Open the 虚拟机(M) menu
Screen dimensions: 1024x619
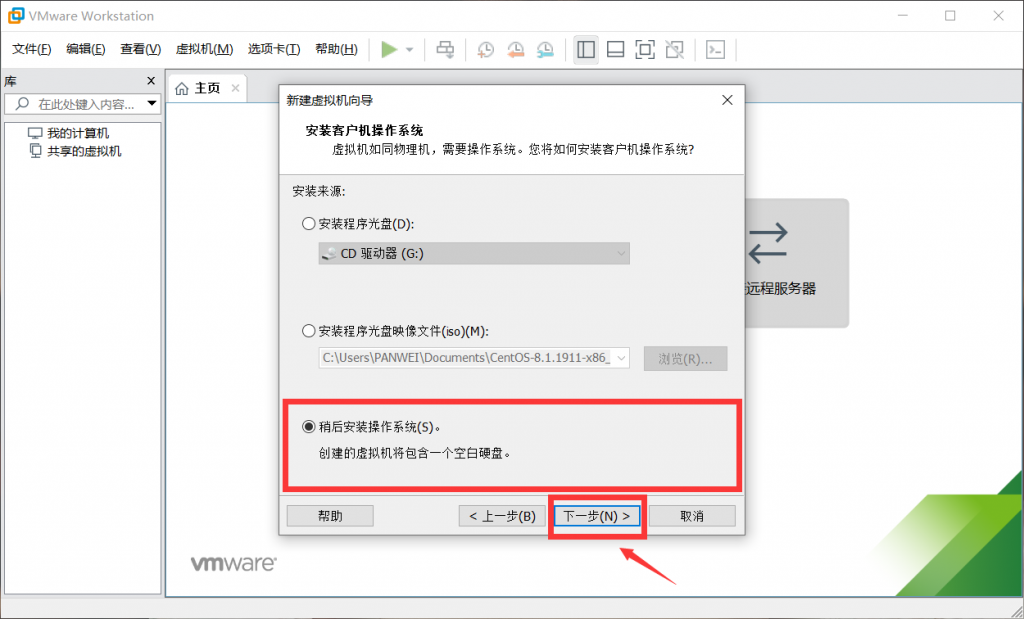click(x=204, y=50)
